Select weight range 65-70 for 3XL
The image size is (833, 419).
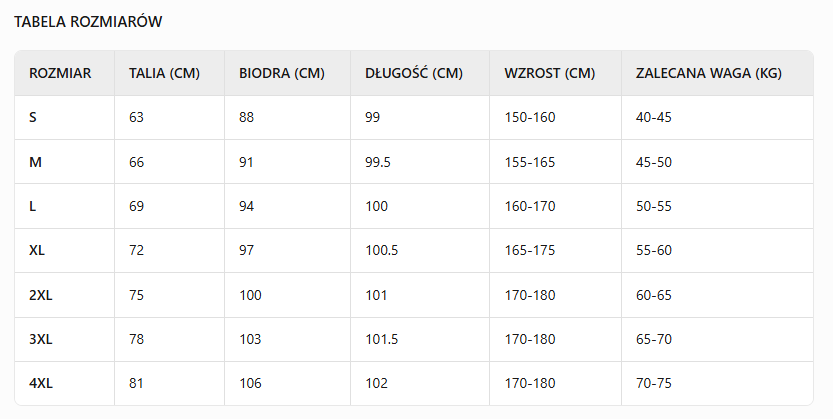654,339
